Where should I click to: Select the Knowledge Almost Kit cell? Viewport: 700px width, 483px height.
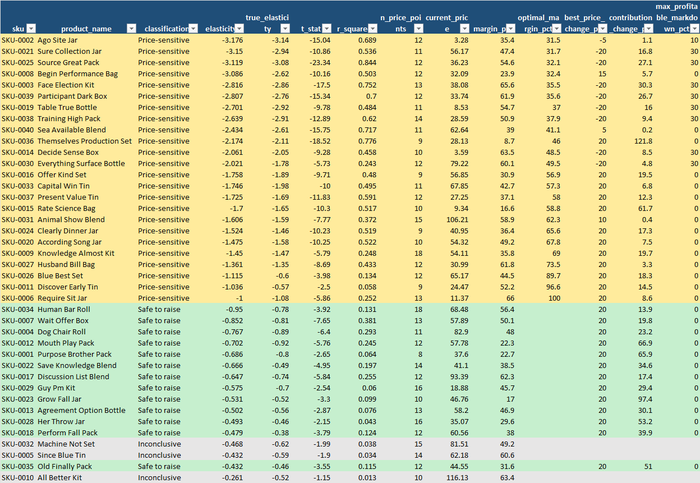(x=86, y=253)
